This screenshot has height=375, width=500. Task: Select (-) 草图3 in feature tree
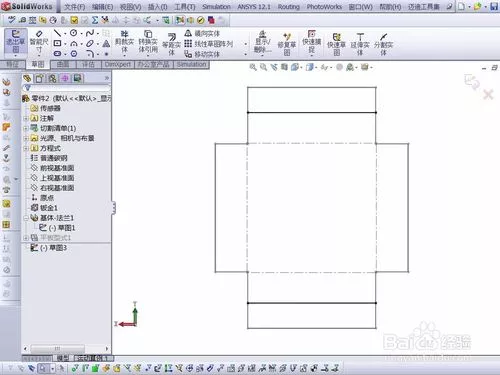(49, 248)
